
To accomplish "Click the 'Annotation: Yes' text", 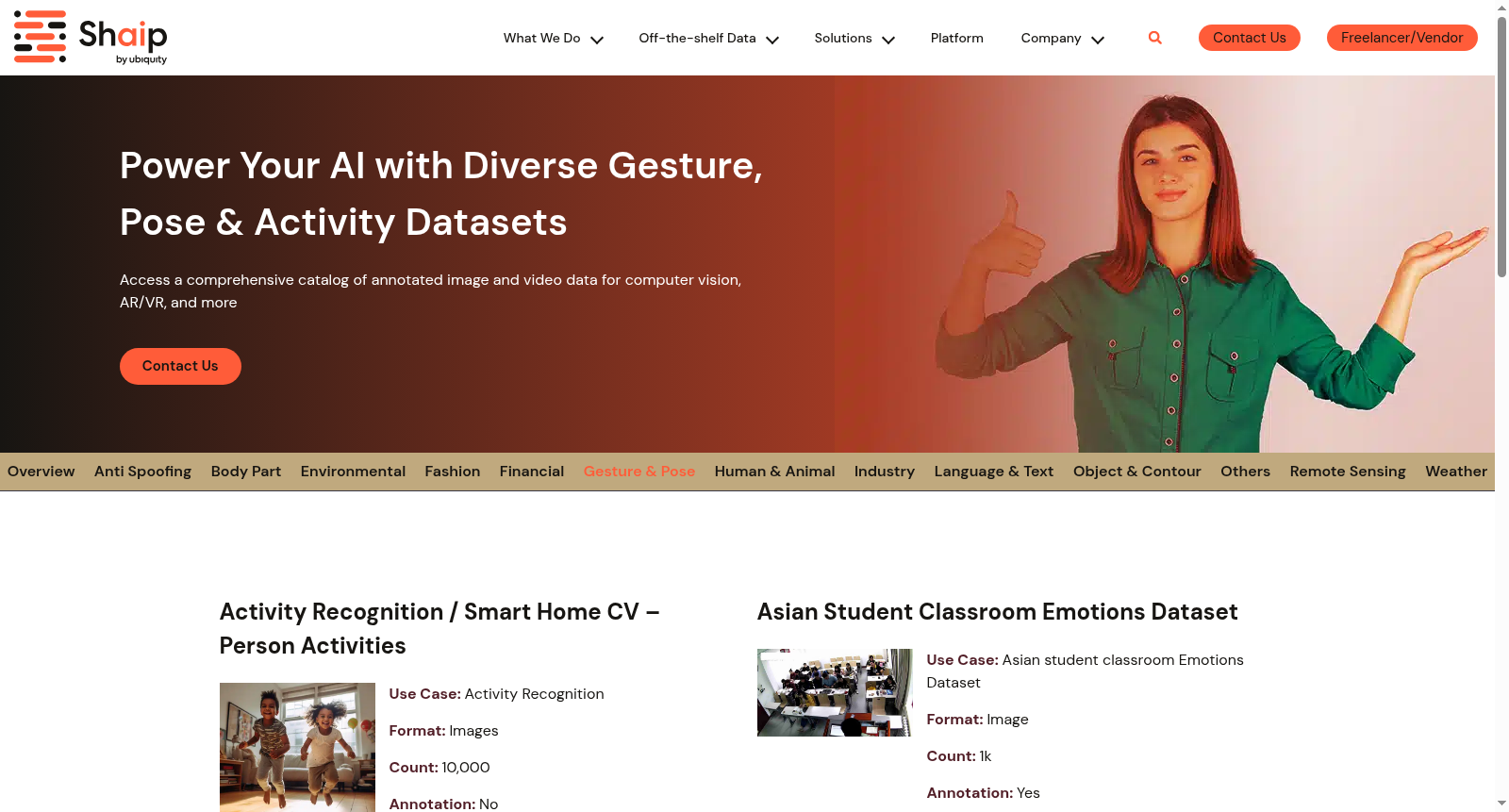I will tap(984, 793).
